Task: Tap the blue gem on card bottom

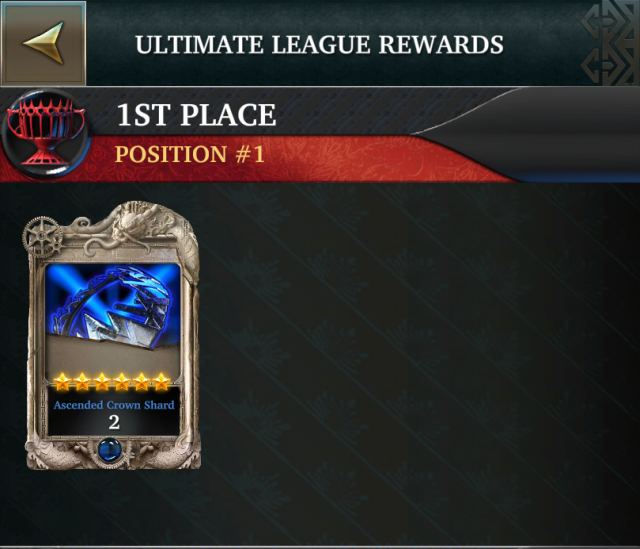Action: pos(110,450)
